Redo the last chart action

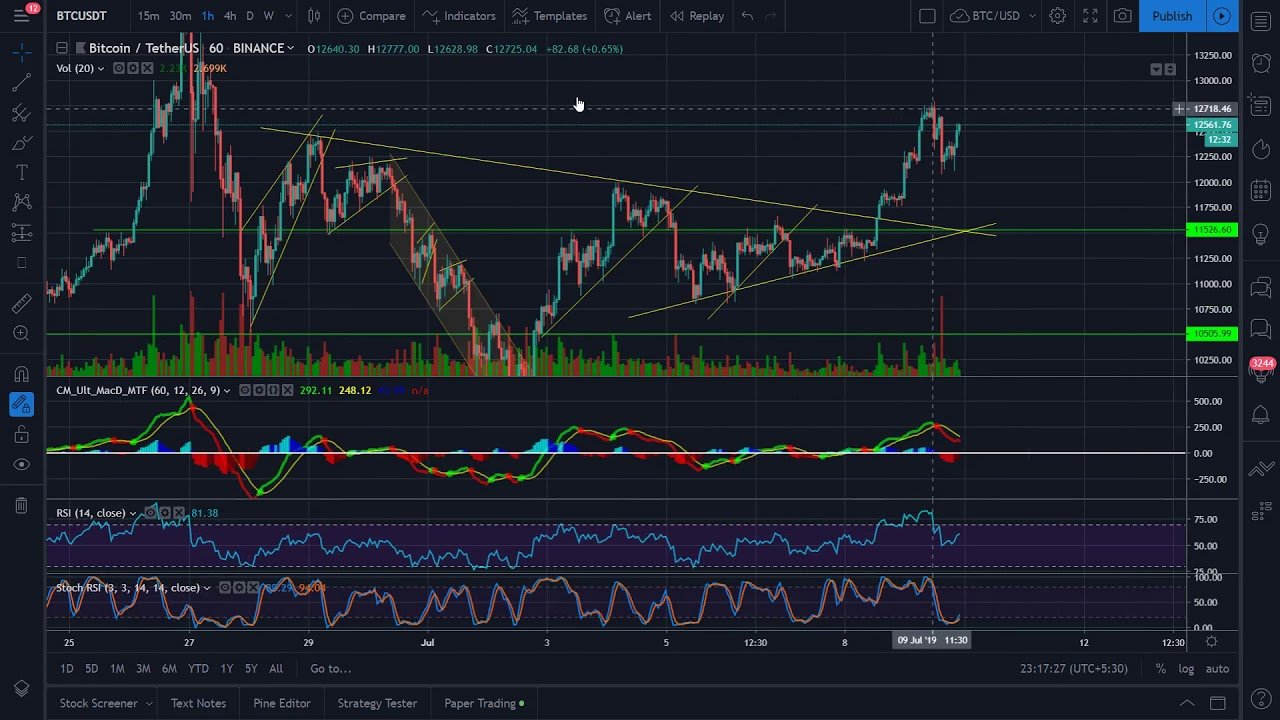pos(771,16)
